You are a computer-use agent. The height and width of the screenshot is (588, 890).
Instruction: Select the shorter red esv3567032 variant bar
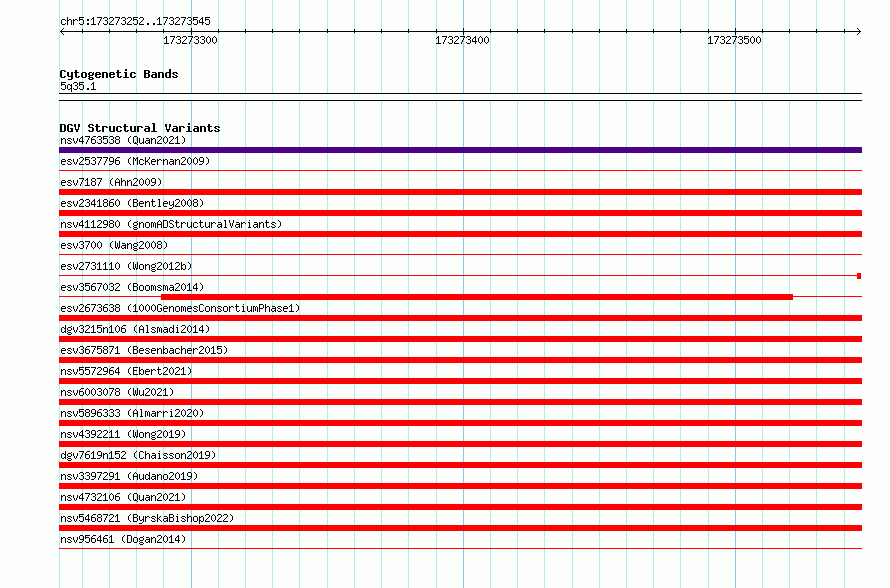(x=477, y=297)
